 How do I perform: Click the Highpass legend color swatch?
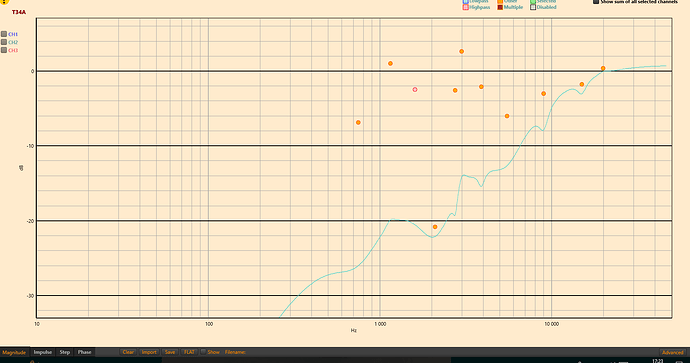click(466, 7)
